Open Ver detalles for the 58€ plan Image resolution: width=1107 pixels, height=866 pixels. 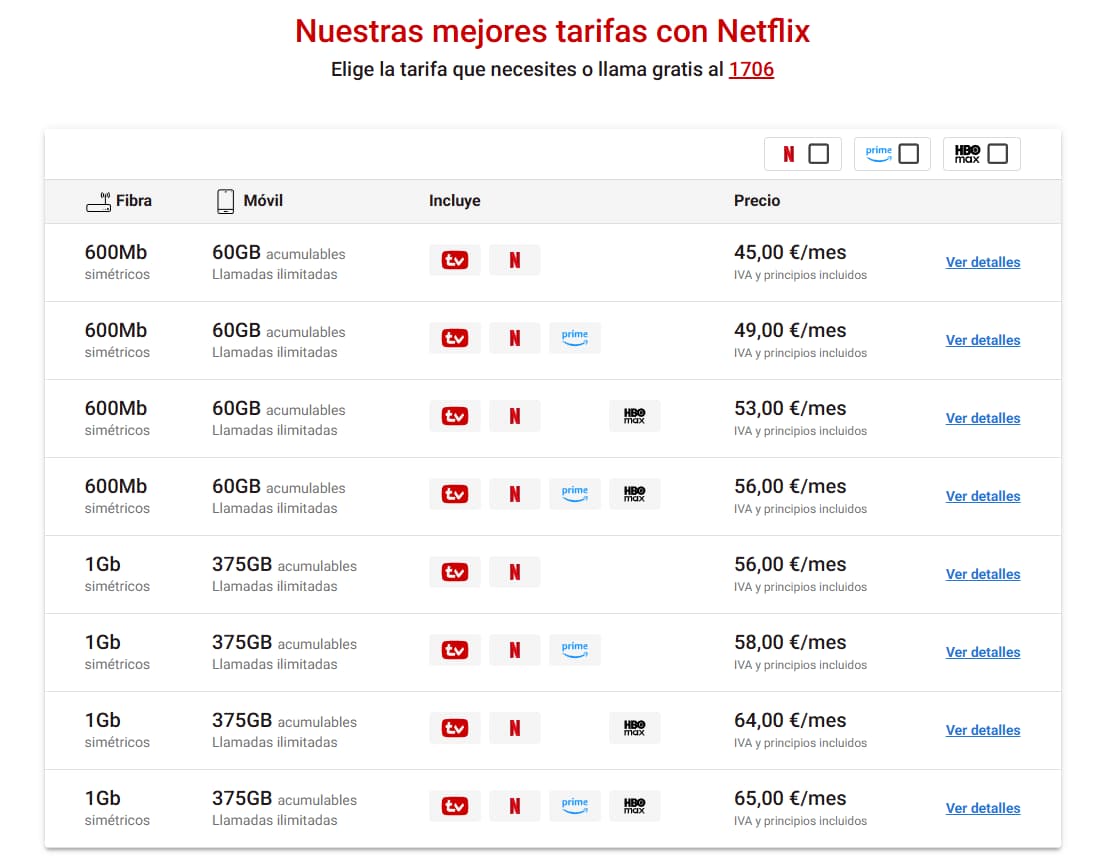(983, 652)
